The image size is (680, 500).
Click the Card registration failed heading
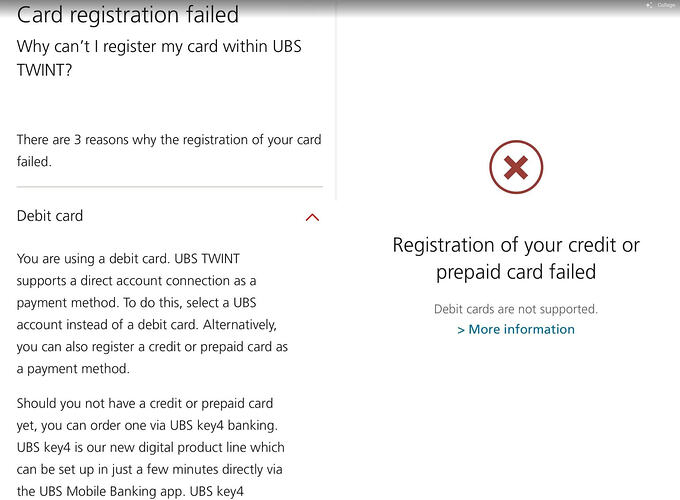128,15
